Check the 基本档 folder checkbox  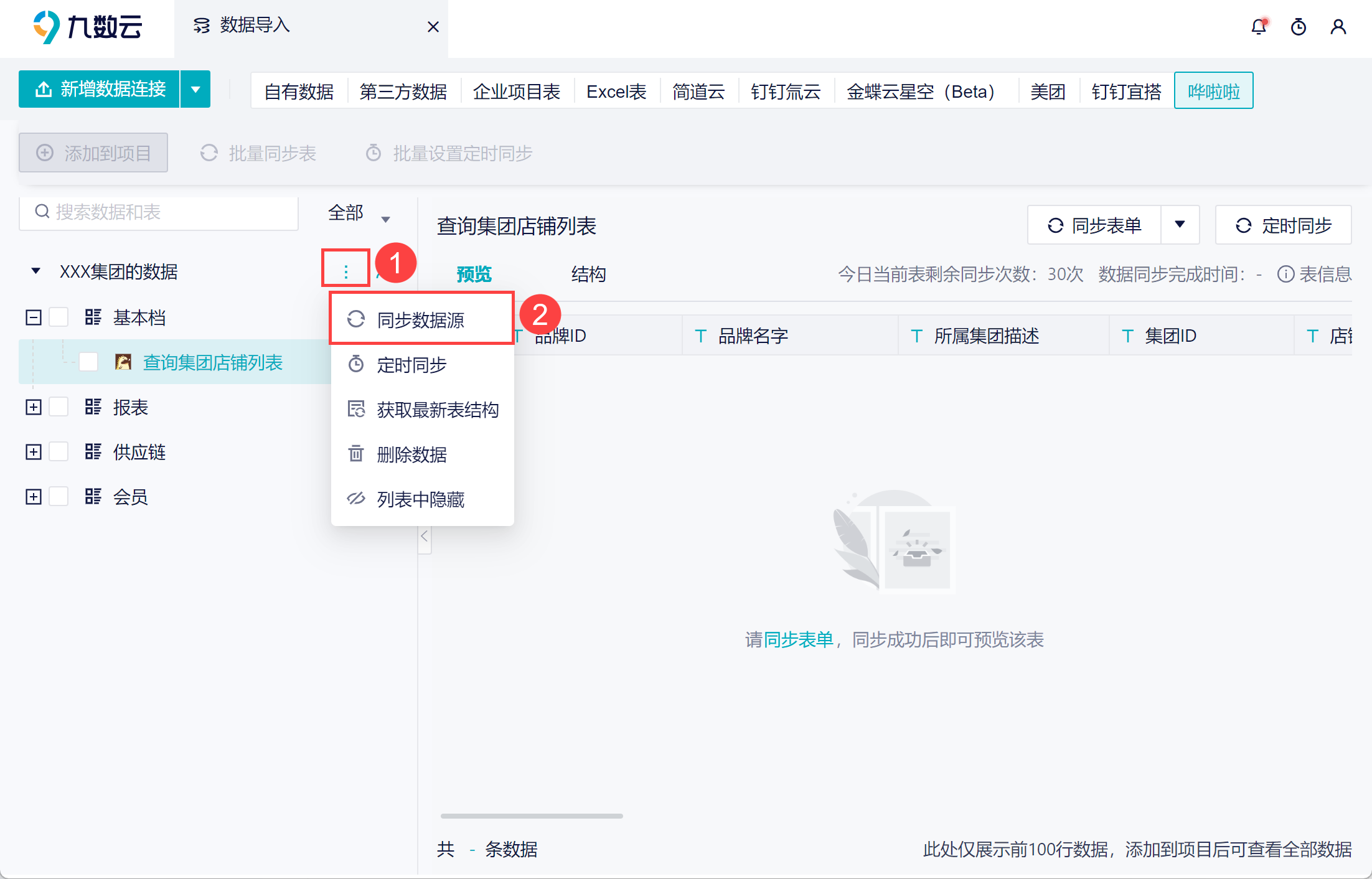click(x=59, y=317)
